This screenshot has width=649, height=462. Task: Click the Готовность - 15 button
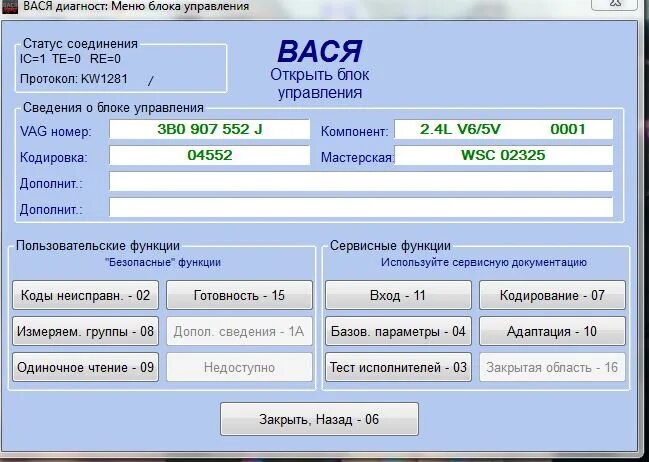click(239, 295)
